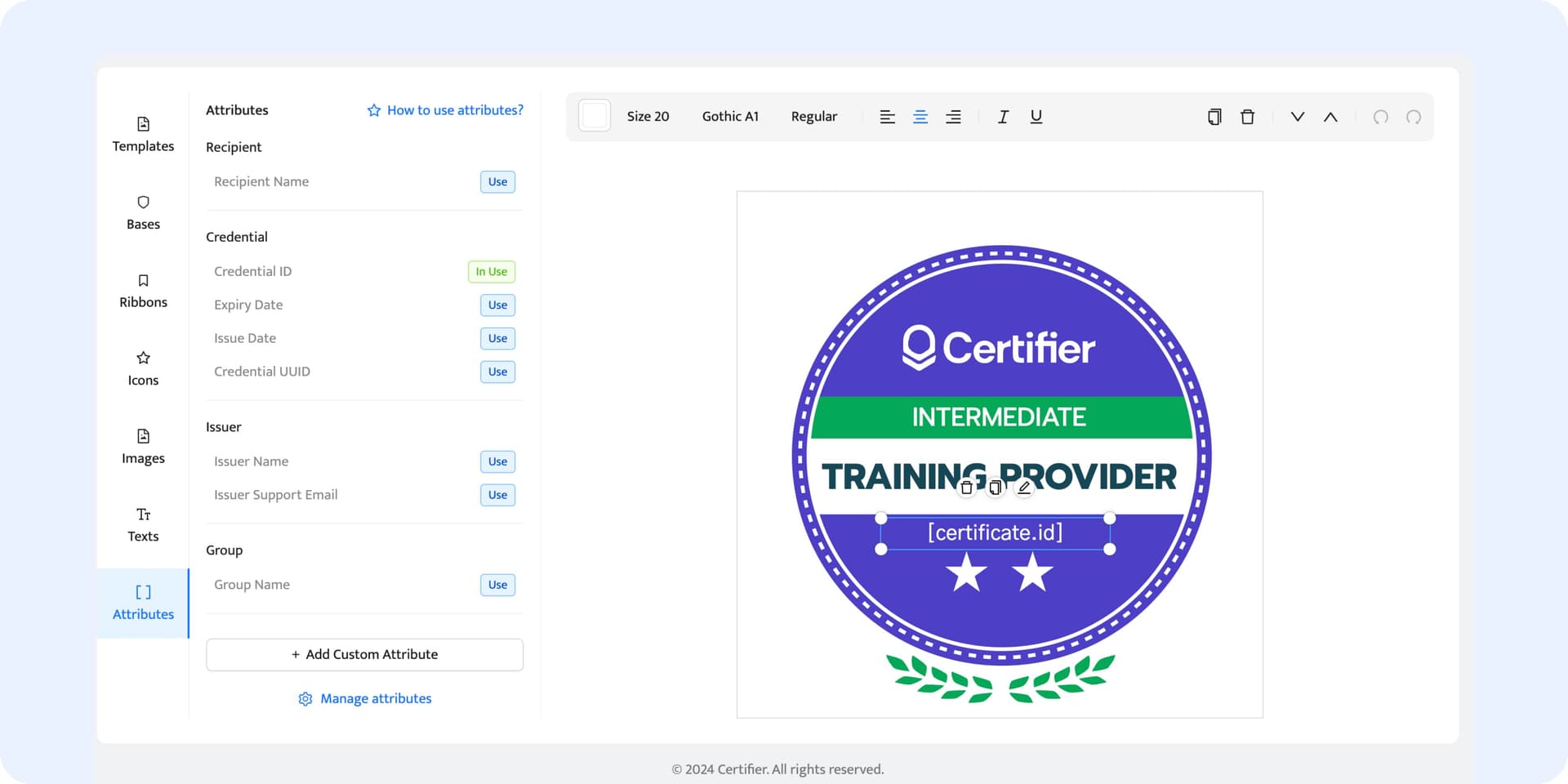
Task: Click the edit pencil above certificate.id
Action: coord(1024,488)
